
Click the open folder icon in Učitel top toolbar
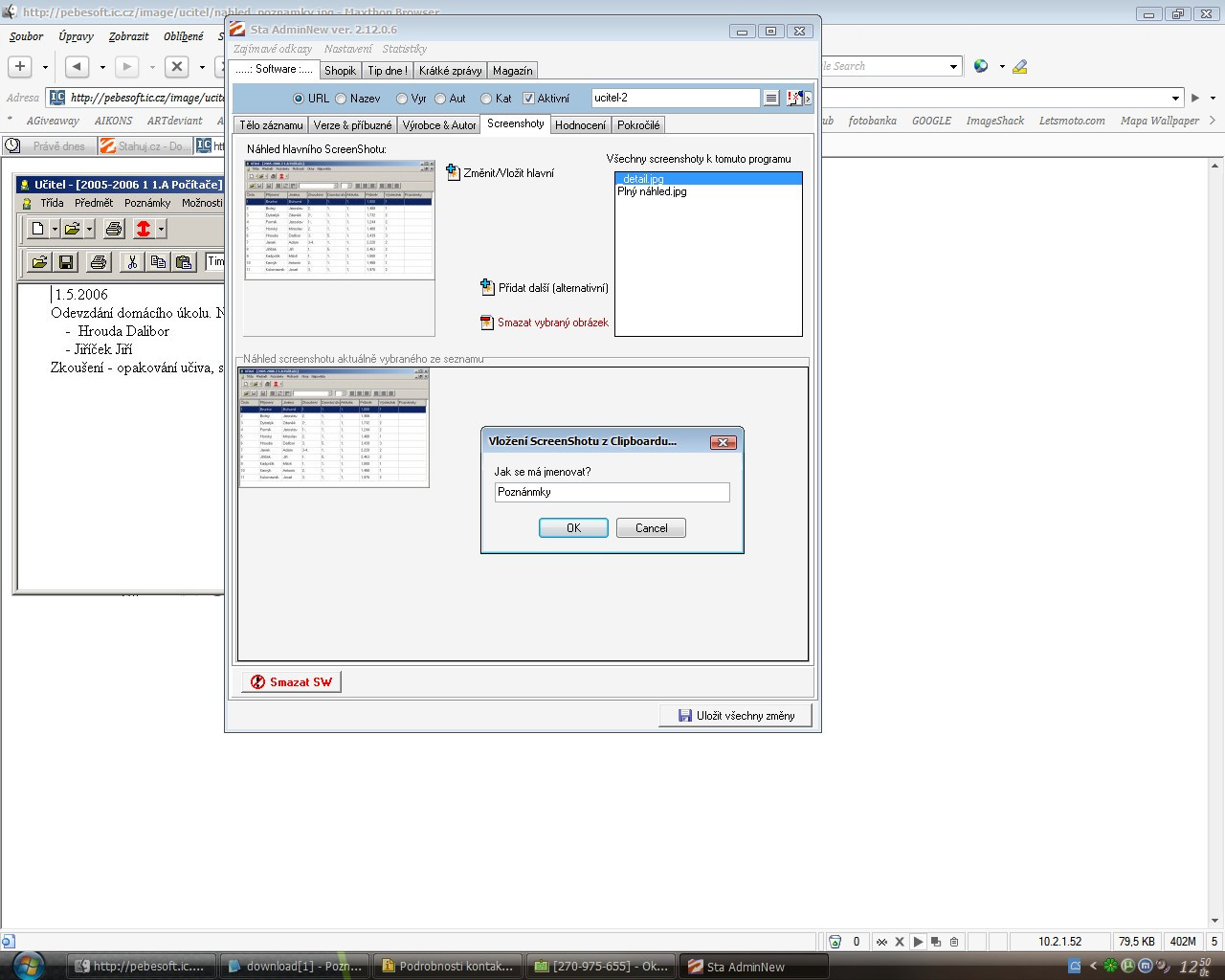(x=73, y=229)
